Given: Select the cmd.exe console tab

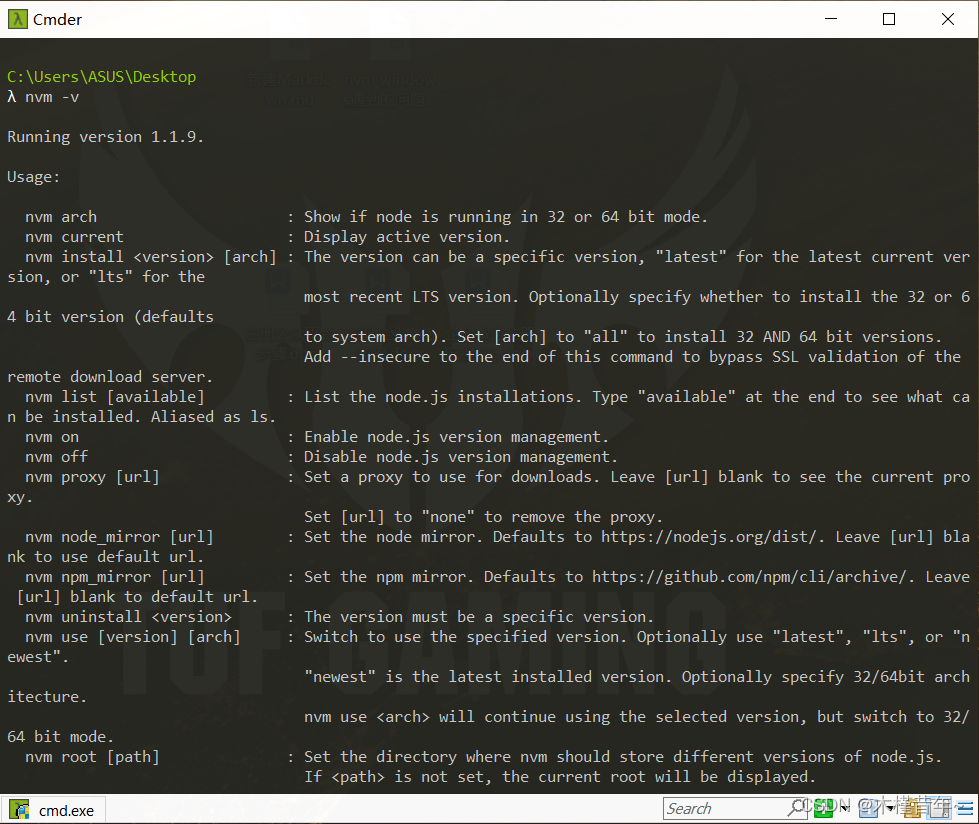Looking at the screenshot, I should pos(52,810).
